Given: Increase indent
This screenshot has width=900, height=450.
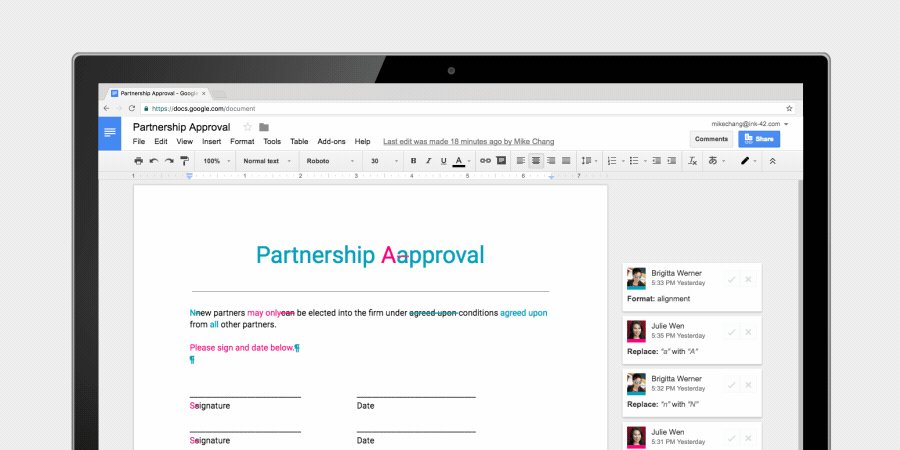Looking at the screenshot, I should [x=672, y=161].
